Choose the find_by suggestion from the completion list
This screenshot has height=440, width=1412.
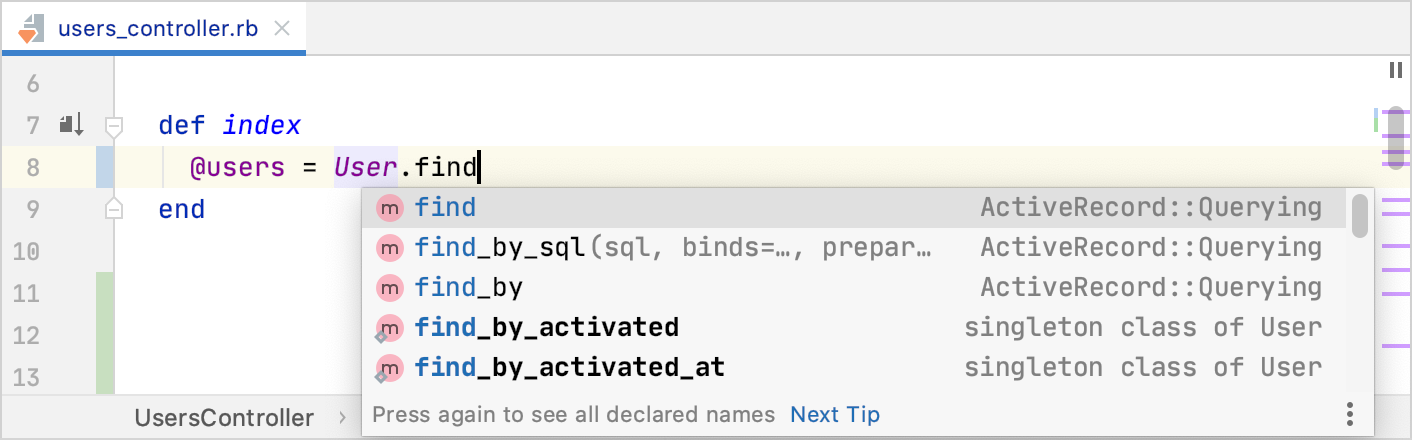pyautogui.click(x=469, y=288)
